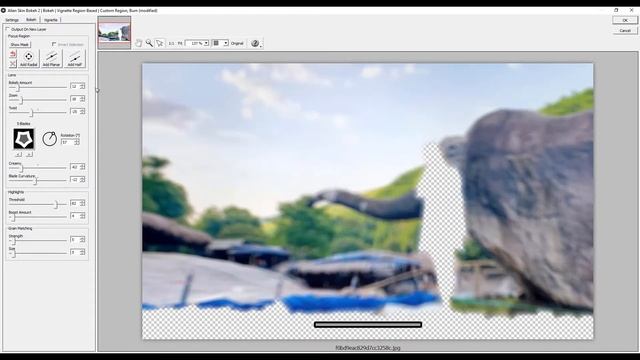The image size is (640, 360).
Task: Click Grain Size value stepper
Action: pyautogui.click(x=82, y=252)
